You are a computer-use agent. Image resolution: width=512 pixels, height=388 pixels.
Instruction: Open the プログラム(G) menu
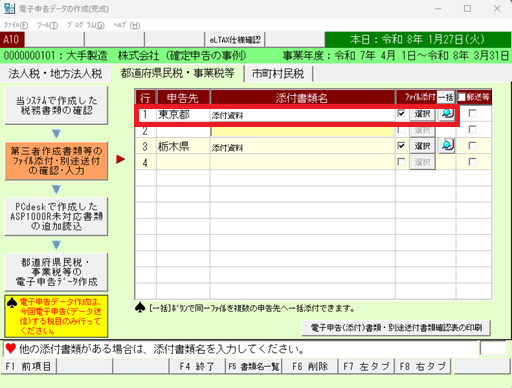tap(86, 25)
